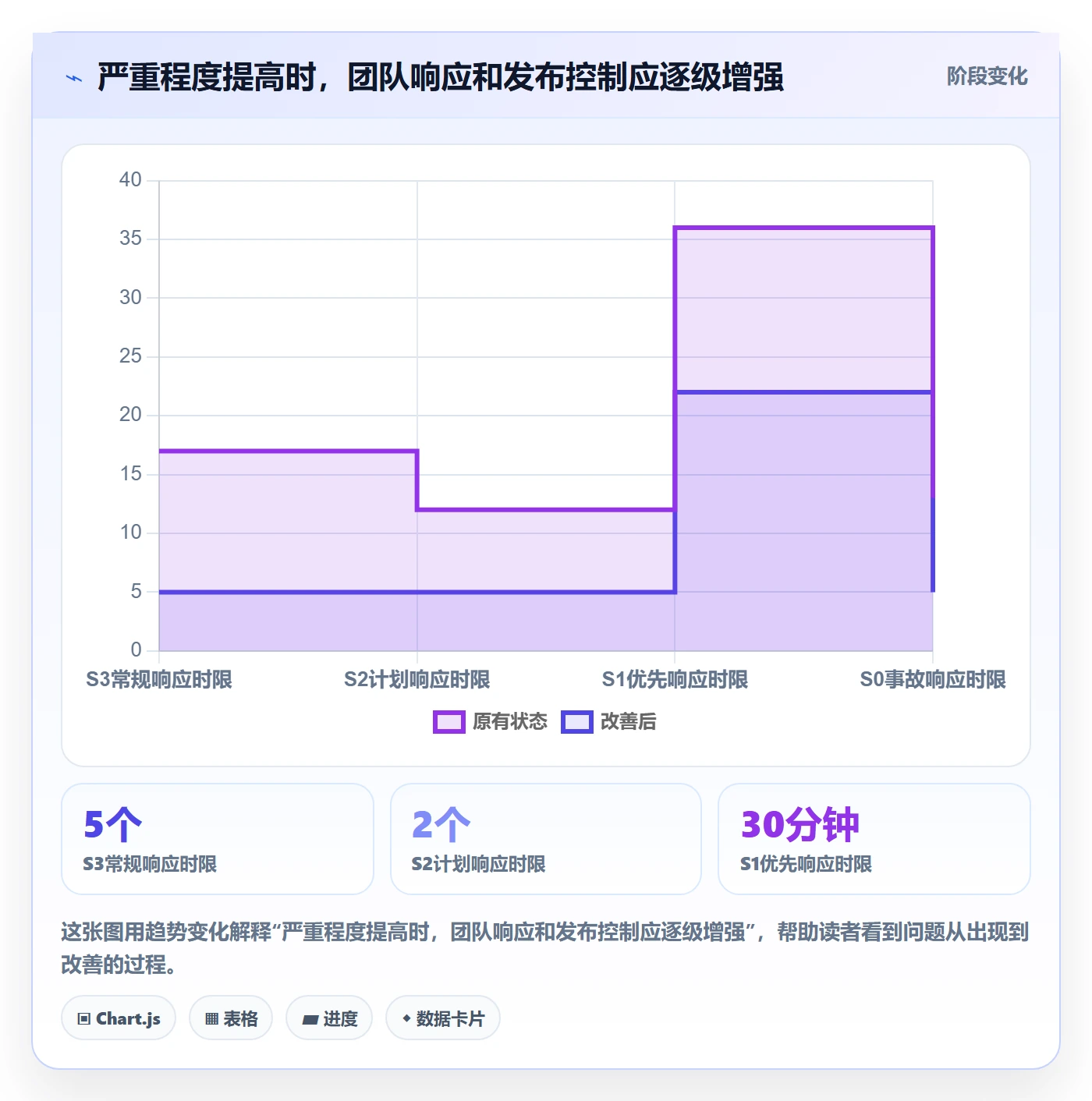Click the S2计划响应时限 x-axis label
This screenshot has width=1092, height=1101.
click(x=417, y=680)
